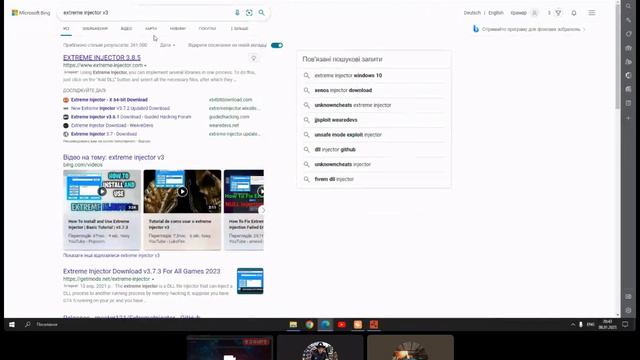640x360 pixels.
Task: Open the orange taskbar app icon
Action: point(358,324)
